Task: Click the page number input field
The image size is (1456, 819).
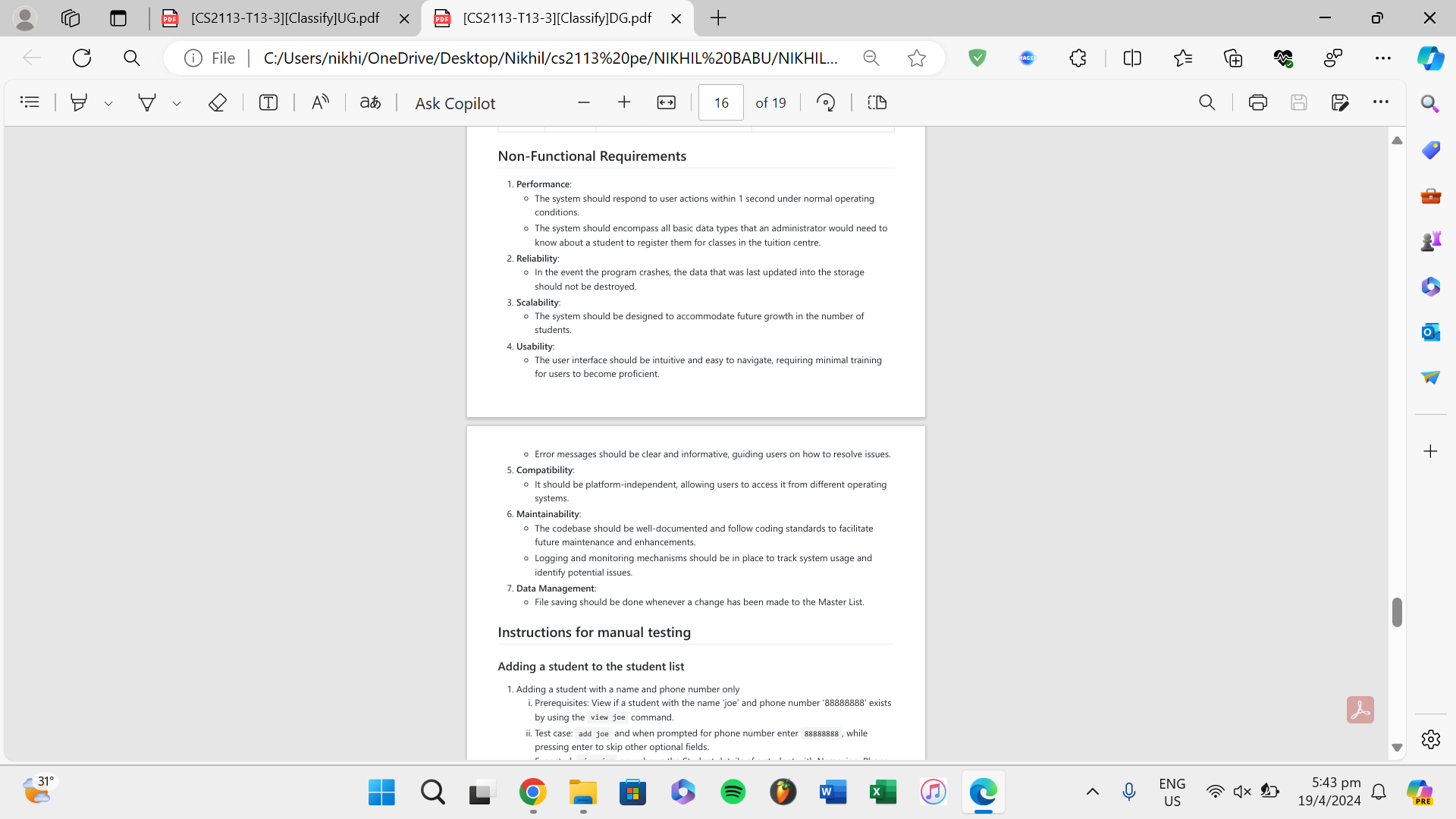Action: coord(720,102)
